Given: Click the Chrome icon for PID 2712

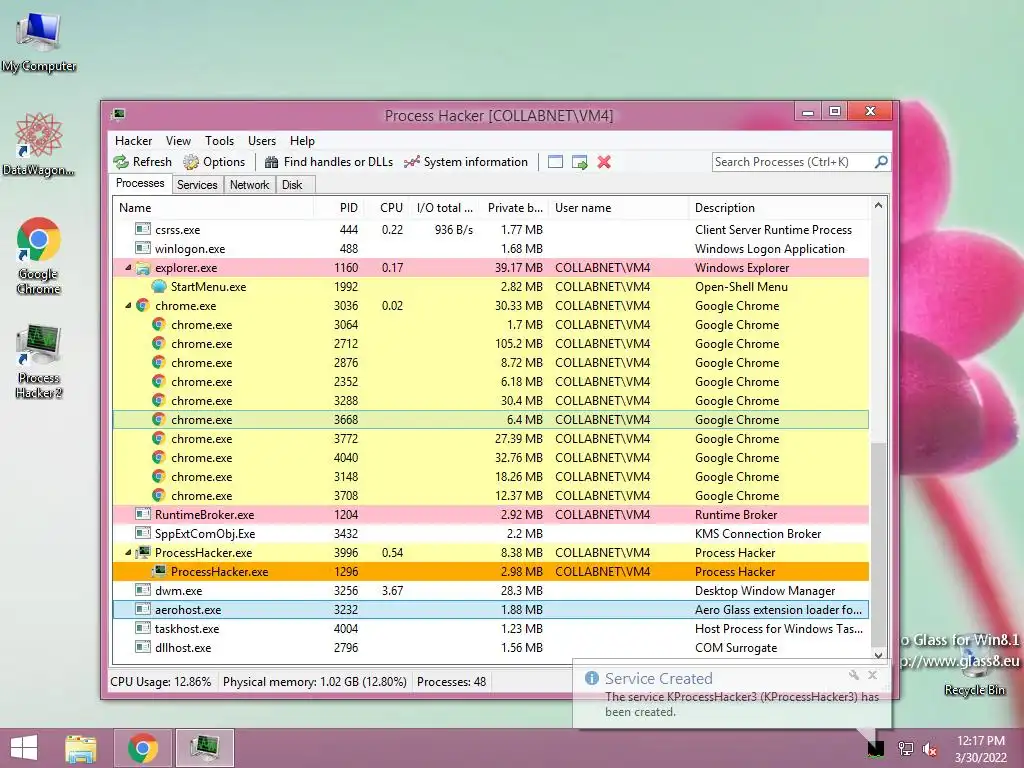Looking at the screenshot, I should 159,344.
